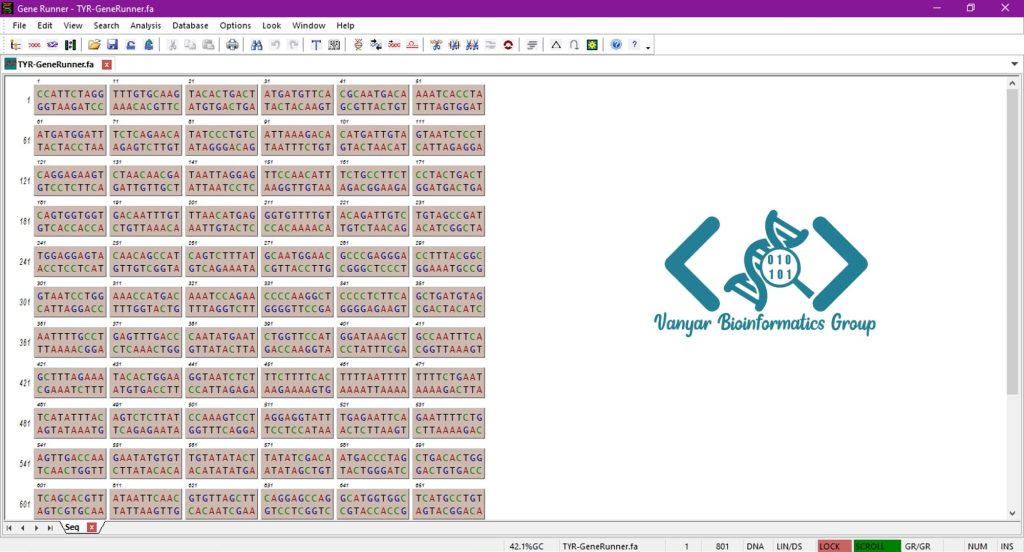Screen dimensions: 1024x552
Task: Toggle the LIN/DS status indicator
Action: click(x=789, y=546)
